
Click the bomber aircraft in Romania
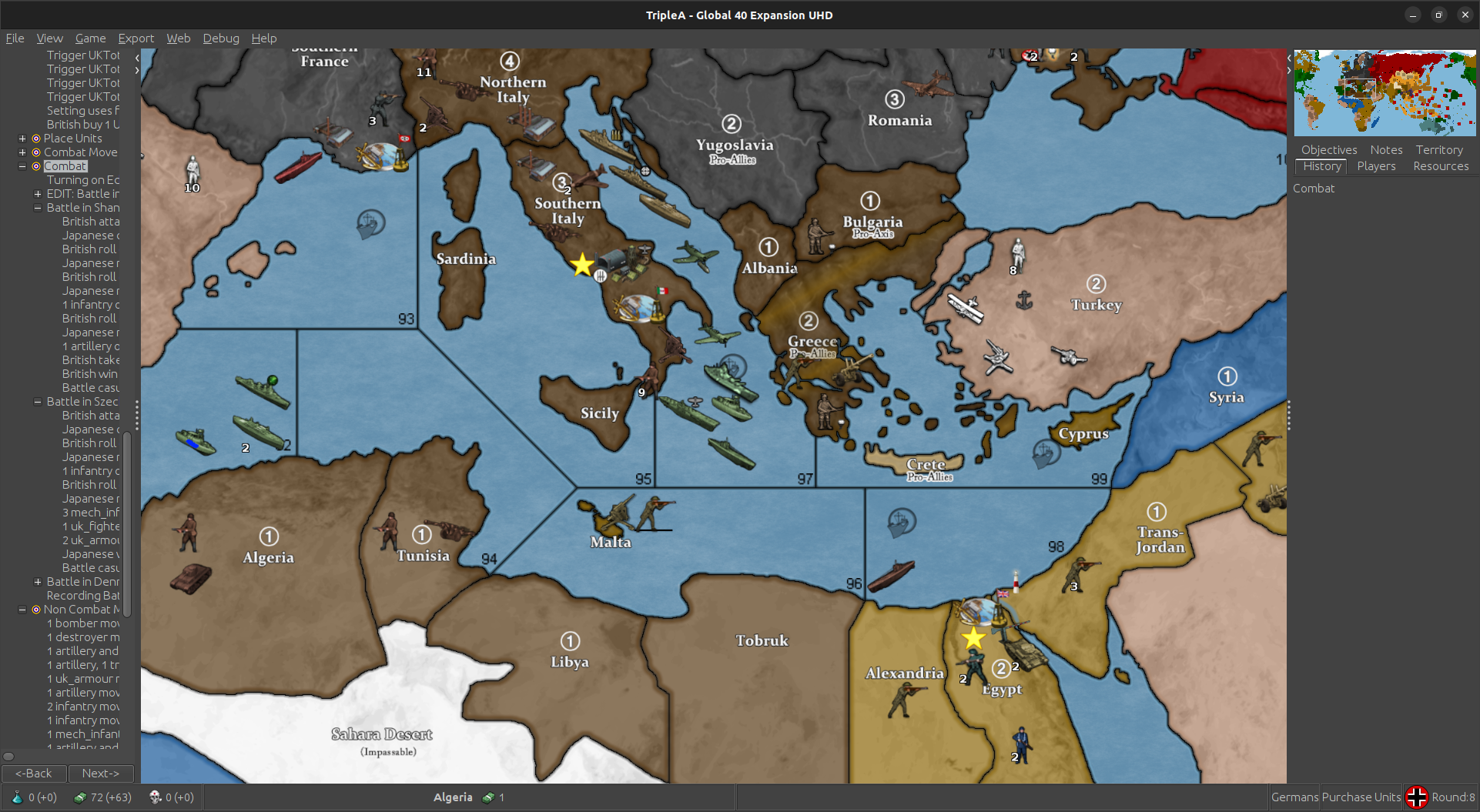(929, 85)
